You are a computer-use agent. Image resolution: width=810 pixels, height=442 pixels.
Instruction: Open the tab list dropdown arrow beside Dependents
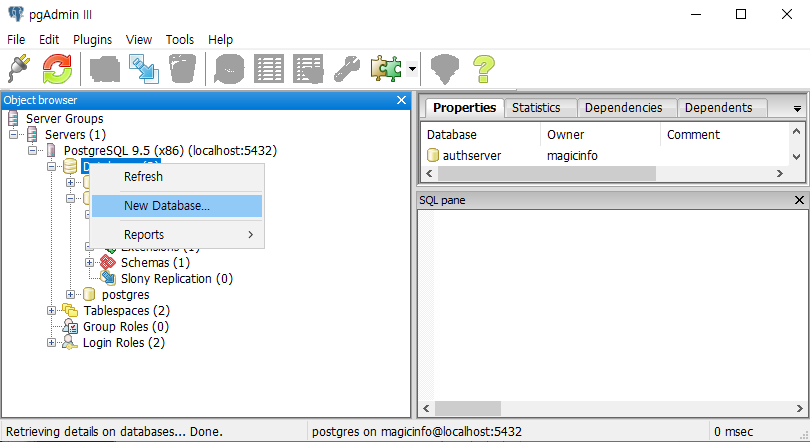pyautogui.click(x=797, y=109)
